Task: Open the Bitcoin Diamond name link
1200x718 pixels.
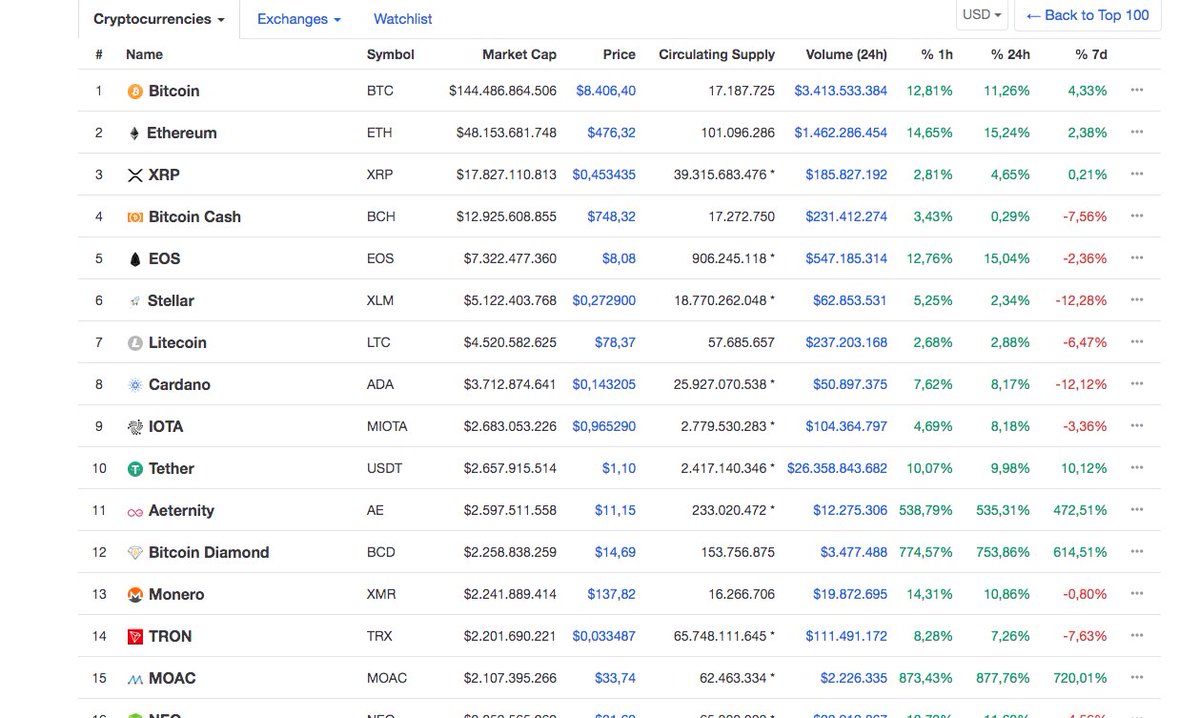Action: click(209, 553)
